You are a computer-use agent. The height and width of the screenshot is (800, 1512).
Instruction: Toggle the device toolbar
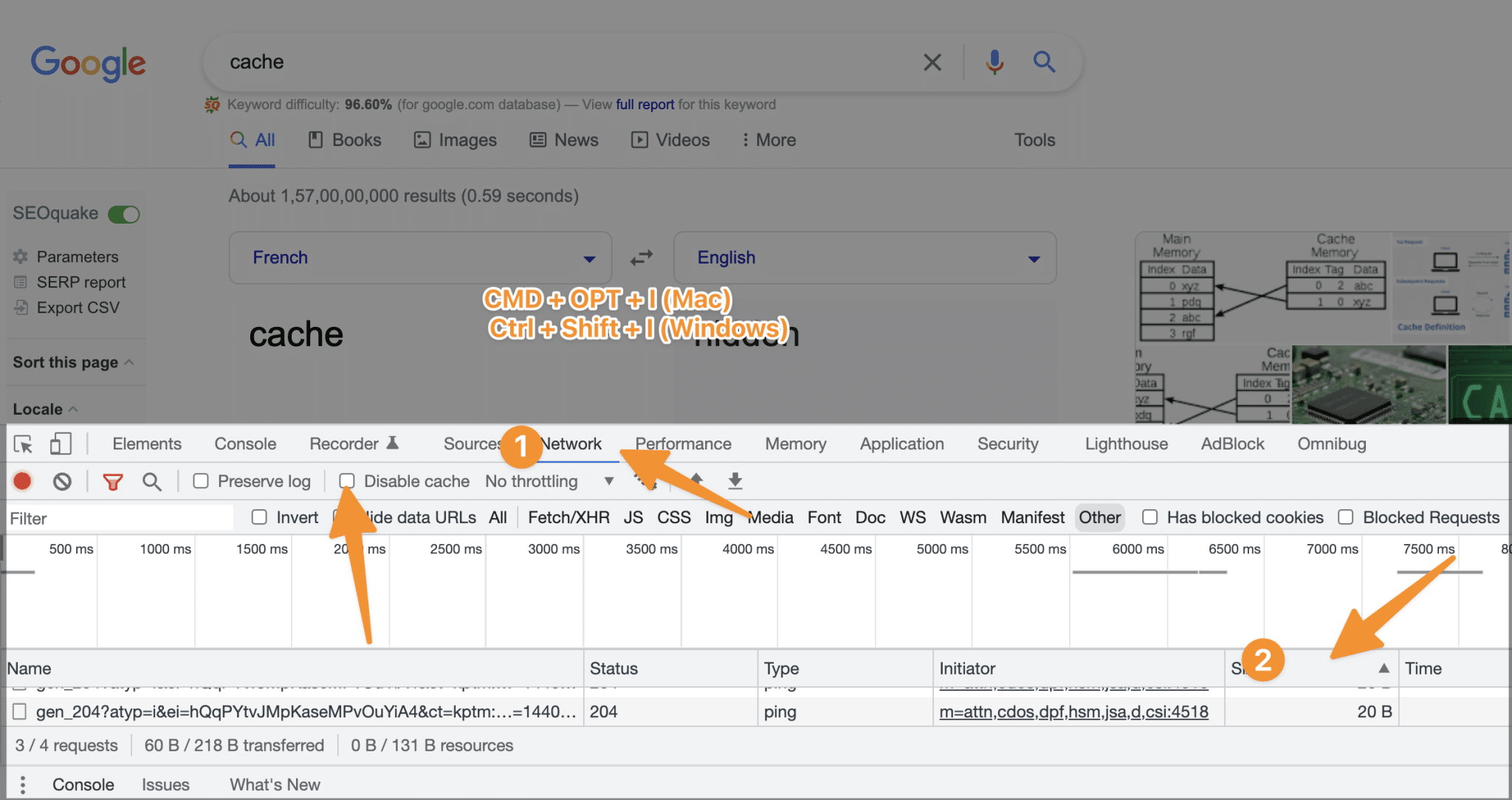tap(61, 444)
